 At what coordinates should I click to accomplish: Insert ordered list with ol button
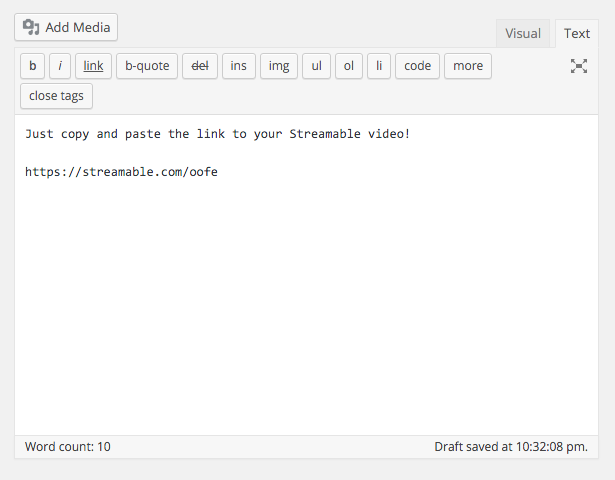point(349,66)
